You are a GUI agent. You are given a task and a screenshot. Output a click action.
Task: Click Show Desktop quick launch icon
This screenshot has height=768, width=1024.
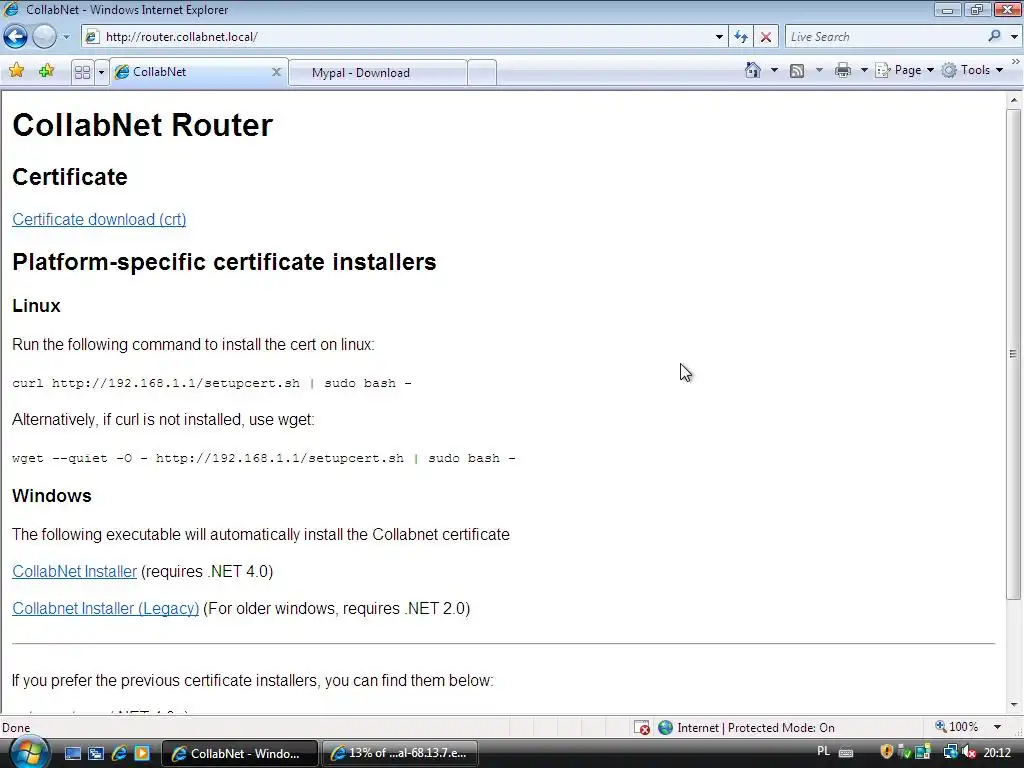(72, 754)
